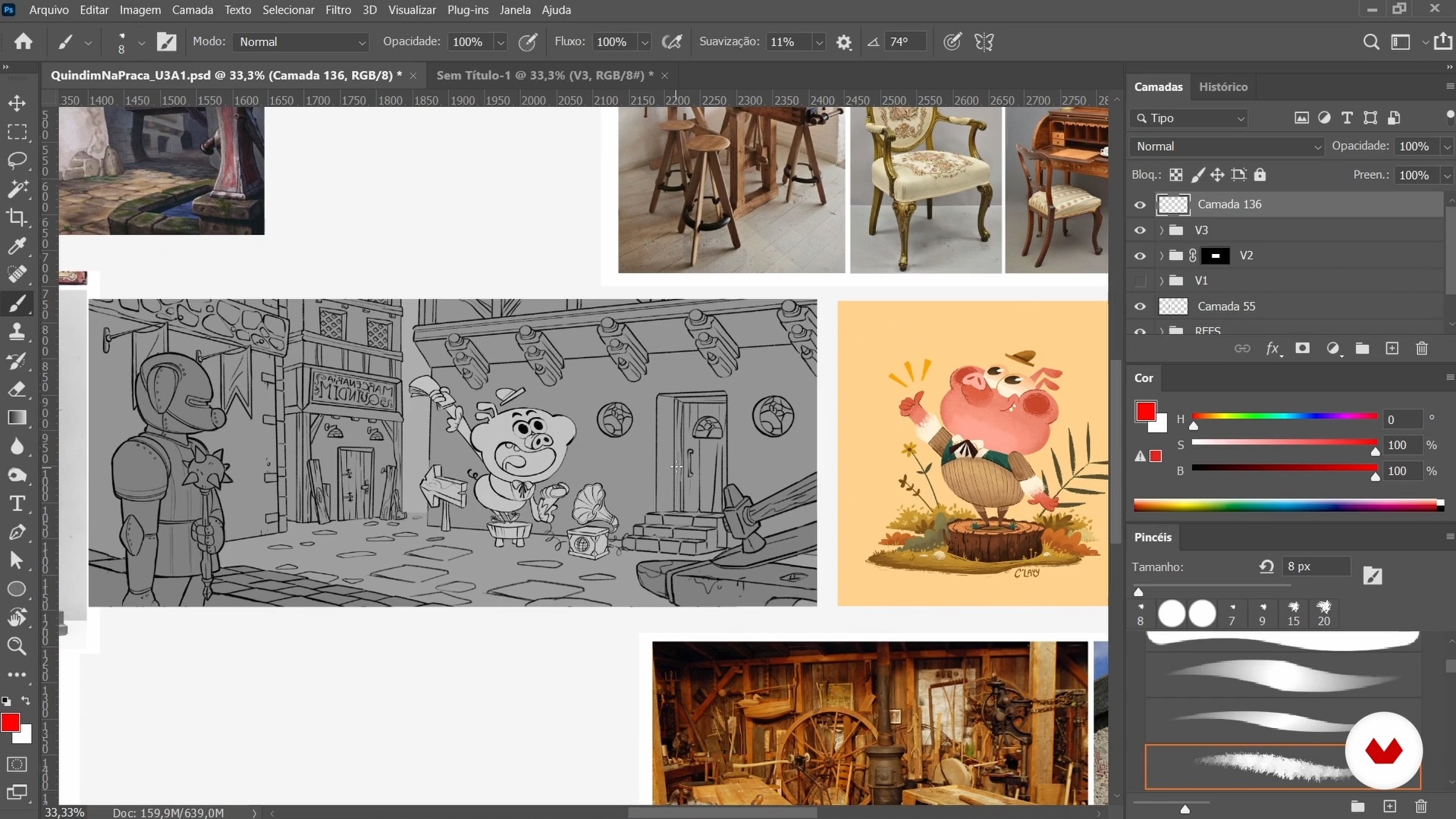Create new brush in Pincéis panel

click(x=1389, y=807)
